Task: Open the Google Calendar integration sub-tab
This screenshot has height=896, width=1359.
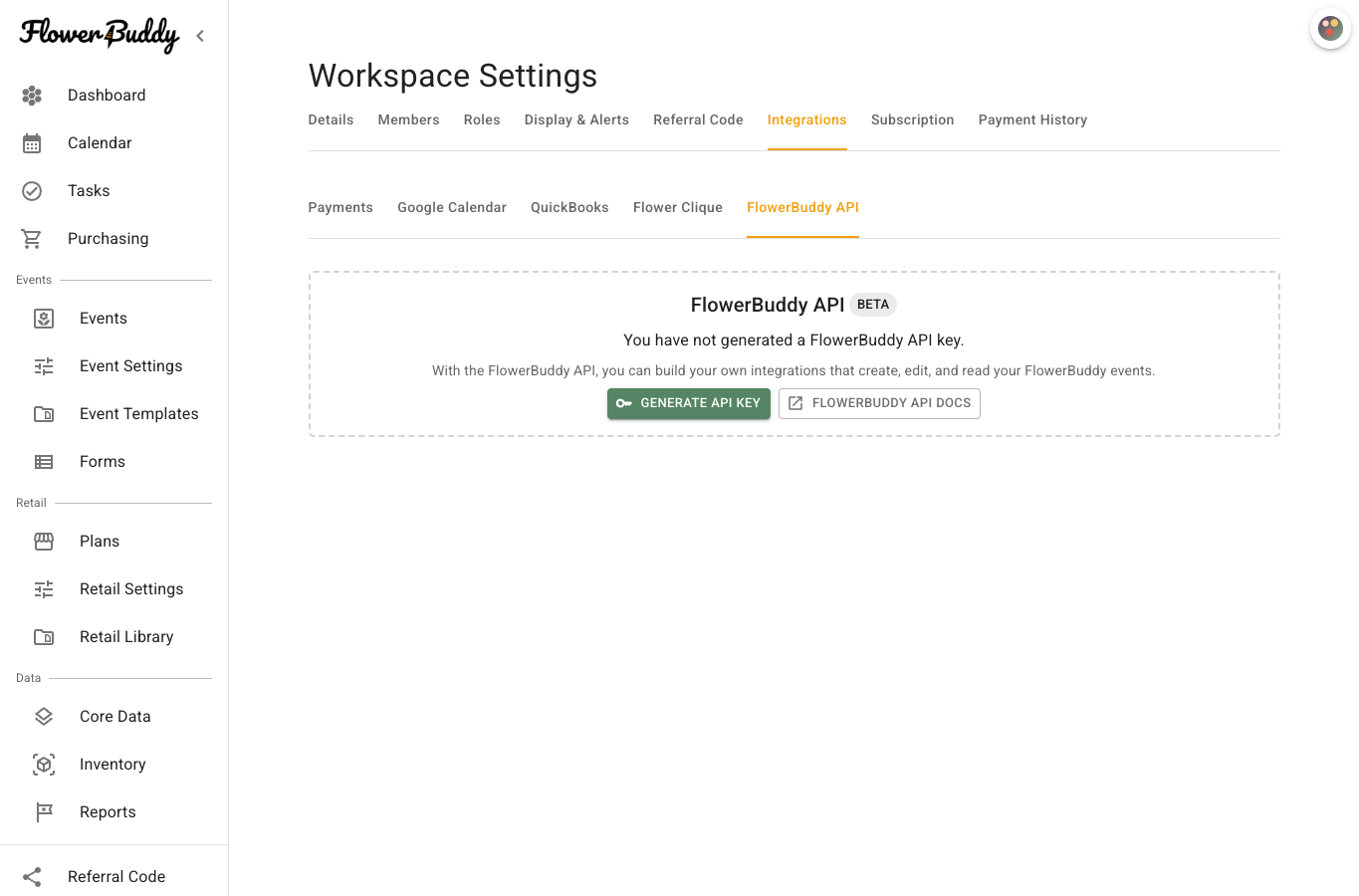Action: coord(452,208)
